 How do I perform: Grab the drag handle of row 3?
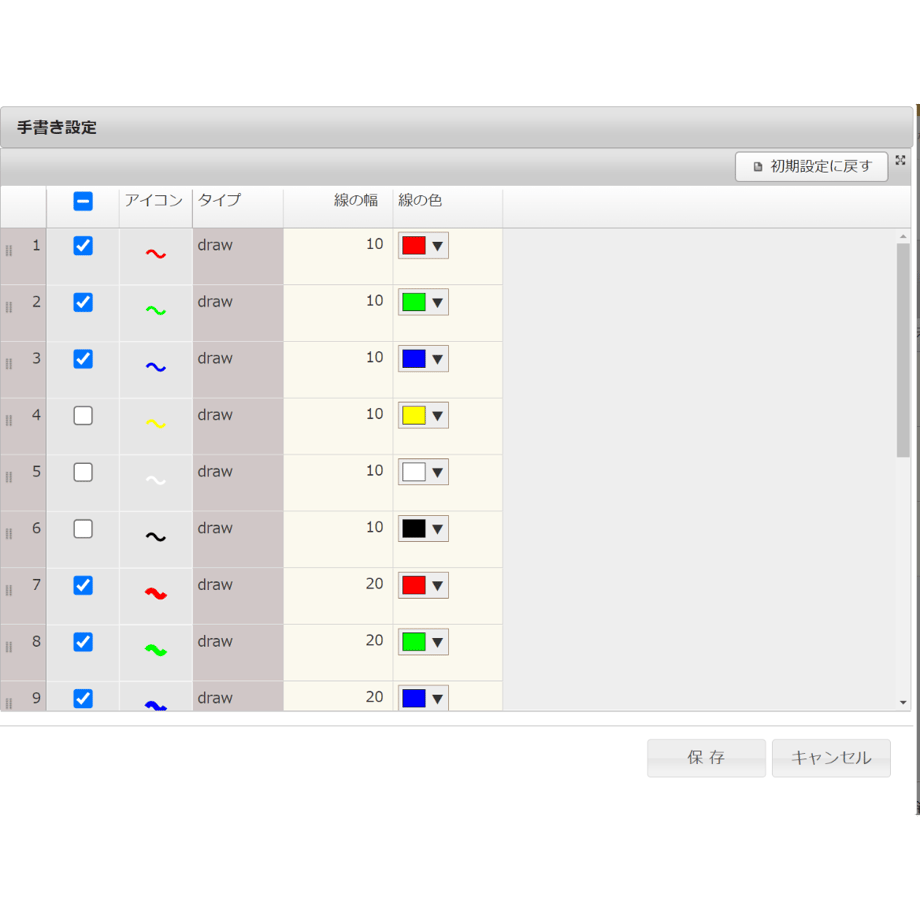tap(9, 364)
